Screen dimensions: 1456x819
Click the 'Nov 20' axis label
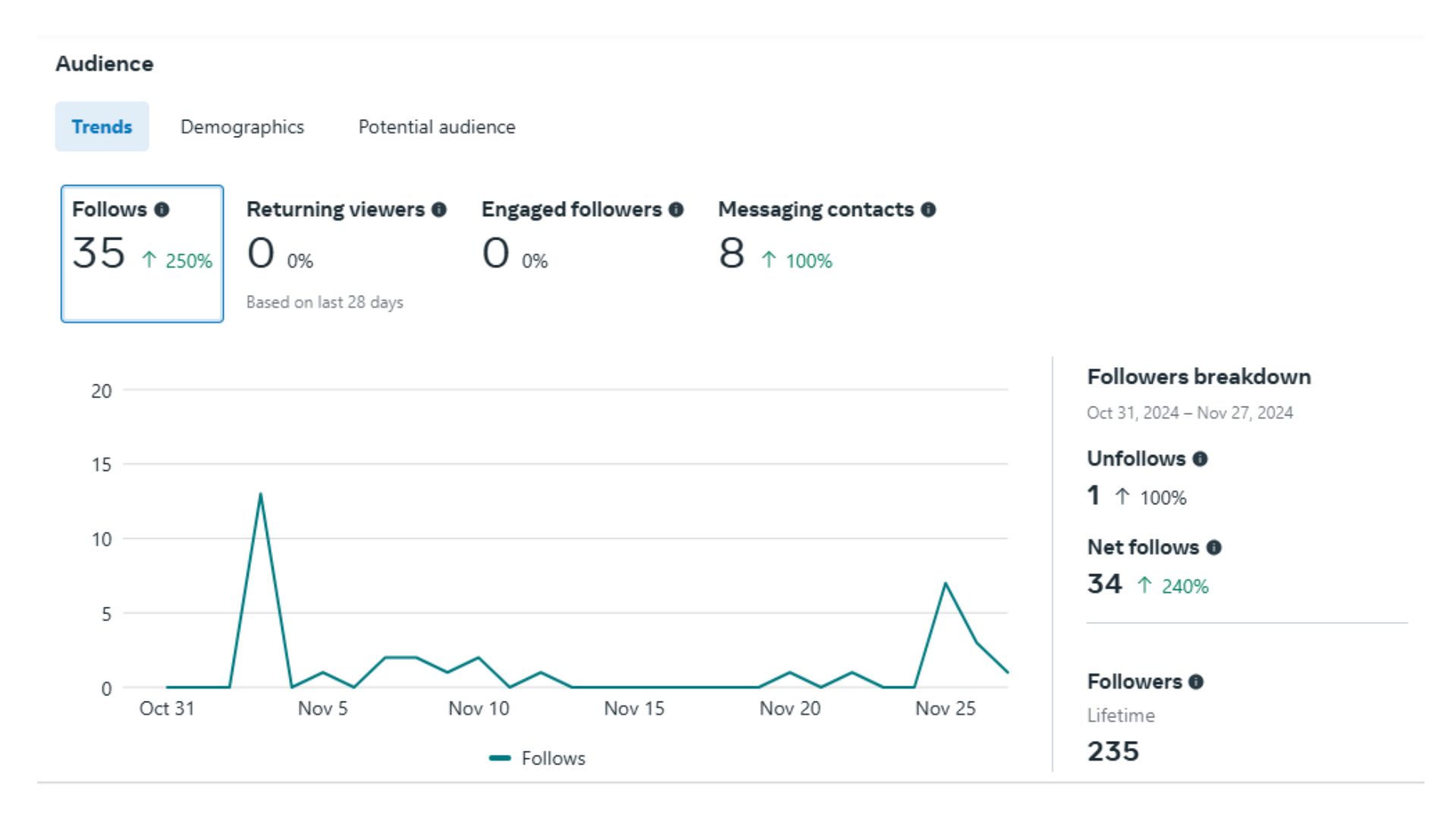click(790, 708)
